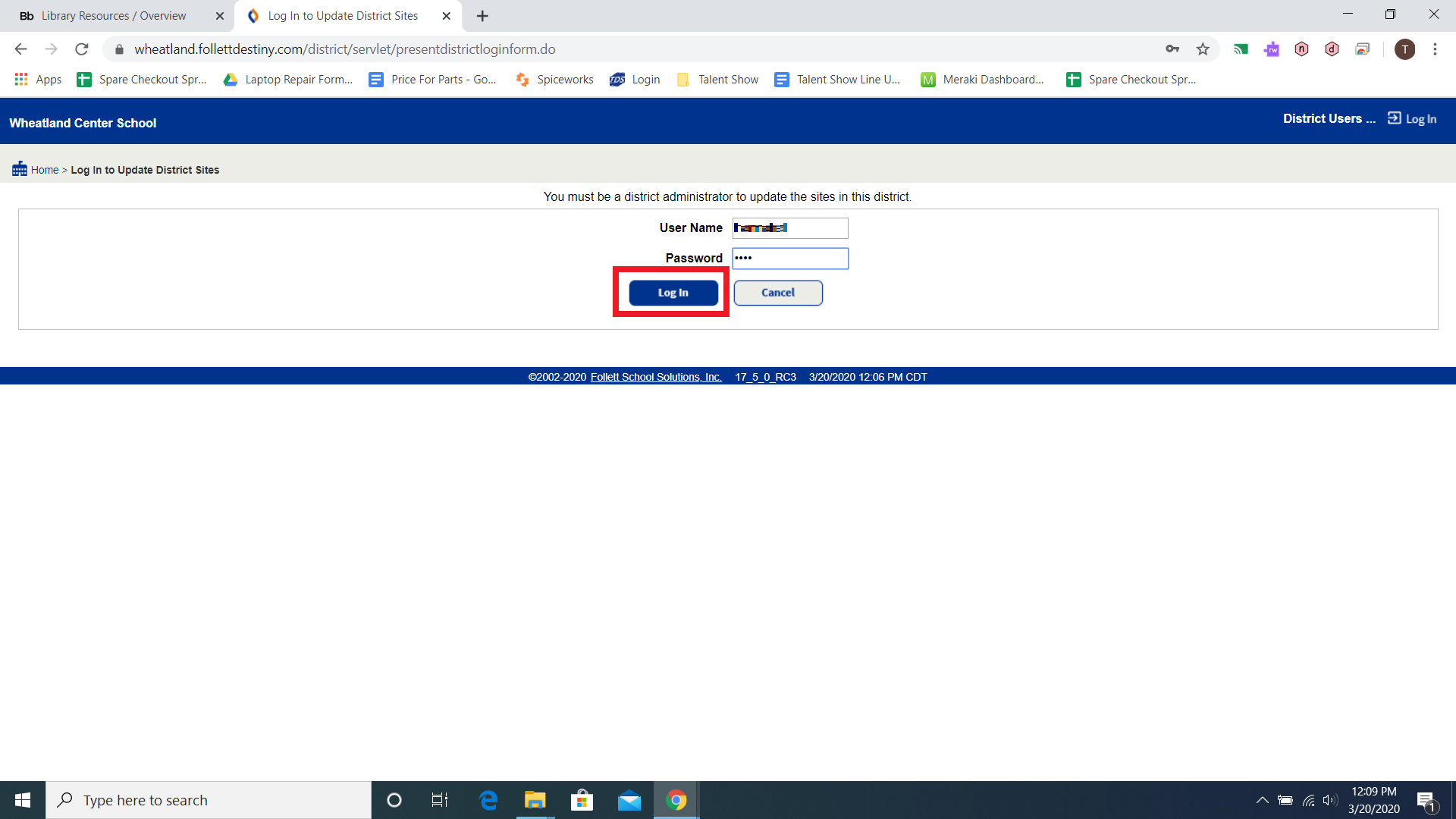This screenshot has height=819, width=1456.
Task: Click the saved password key icon
Action: click(x=1172, y=49)
